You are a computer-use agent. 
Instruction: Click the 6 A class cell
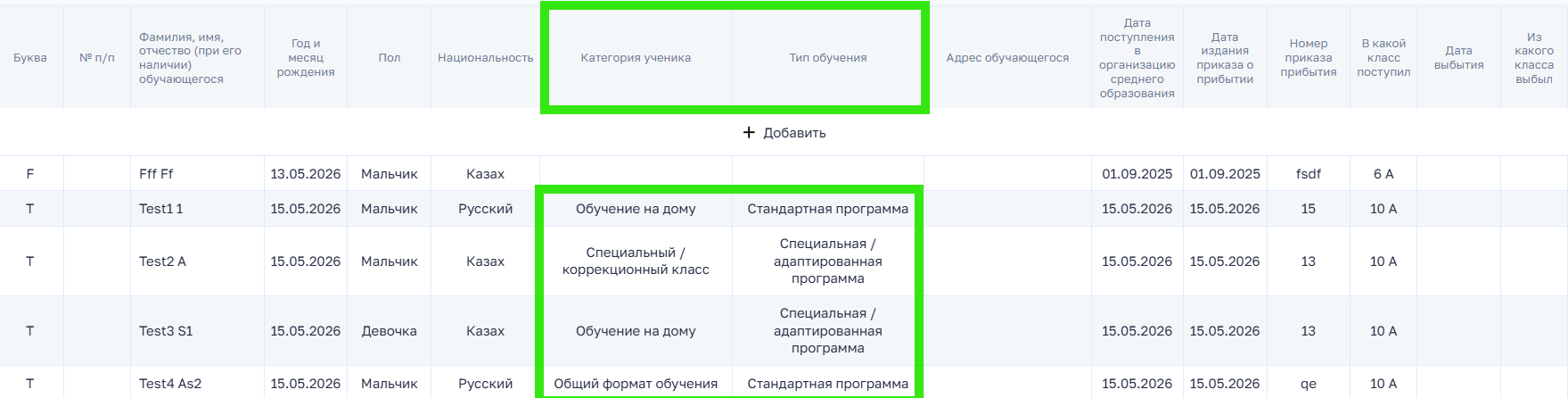click(x=1383, y=174)
